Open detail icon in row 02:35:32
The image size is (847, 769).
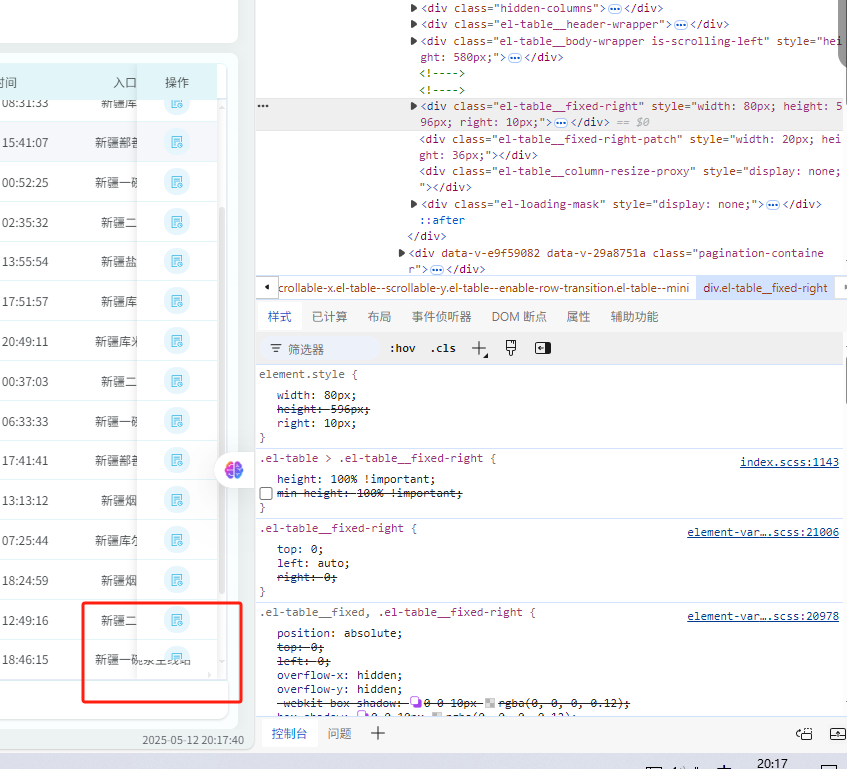(x=177, y=222)
